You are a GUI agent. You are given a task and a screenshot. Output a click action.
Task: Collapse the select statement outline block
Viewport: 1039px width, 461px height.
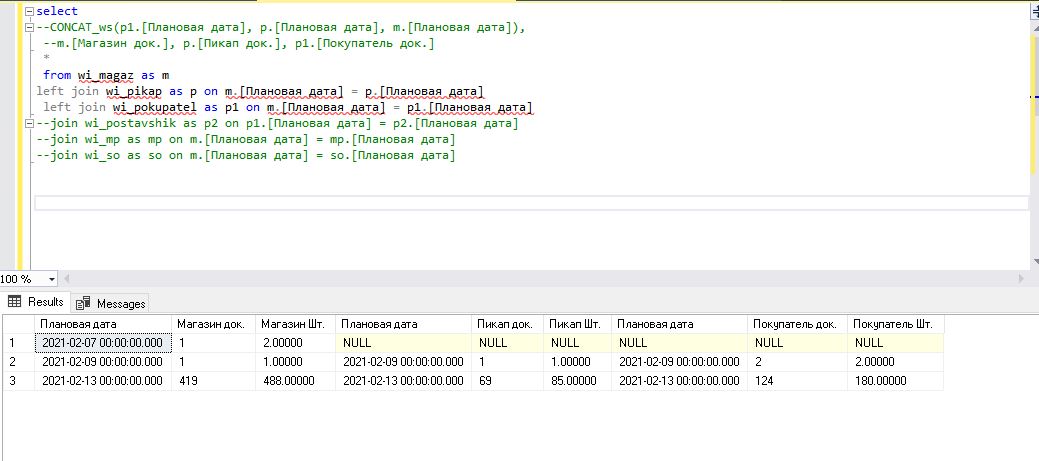[28, 11]
